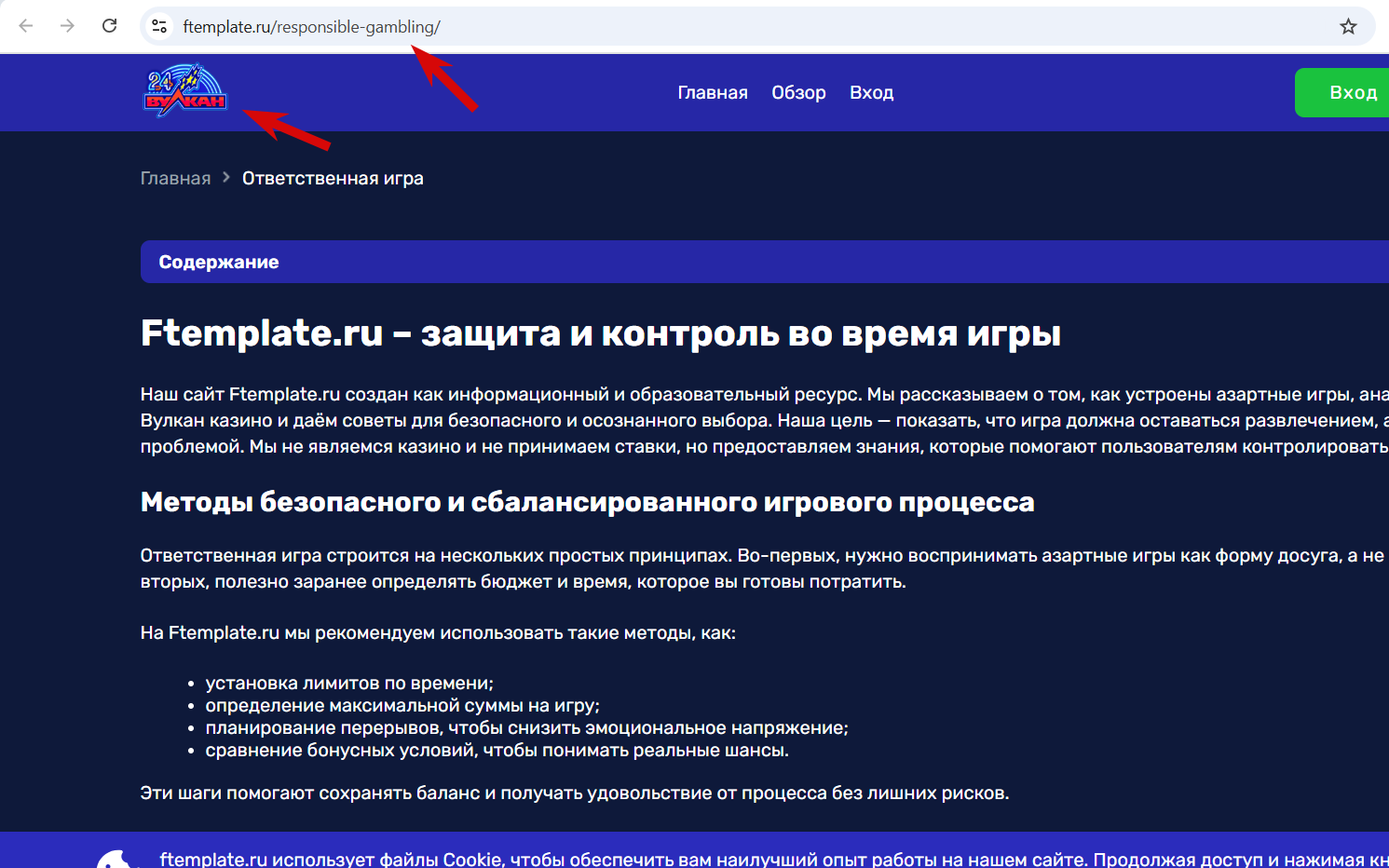Reload the current page
This screenshot has height=868, width=1389.
point(110,26)
